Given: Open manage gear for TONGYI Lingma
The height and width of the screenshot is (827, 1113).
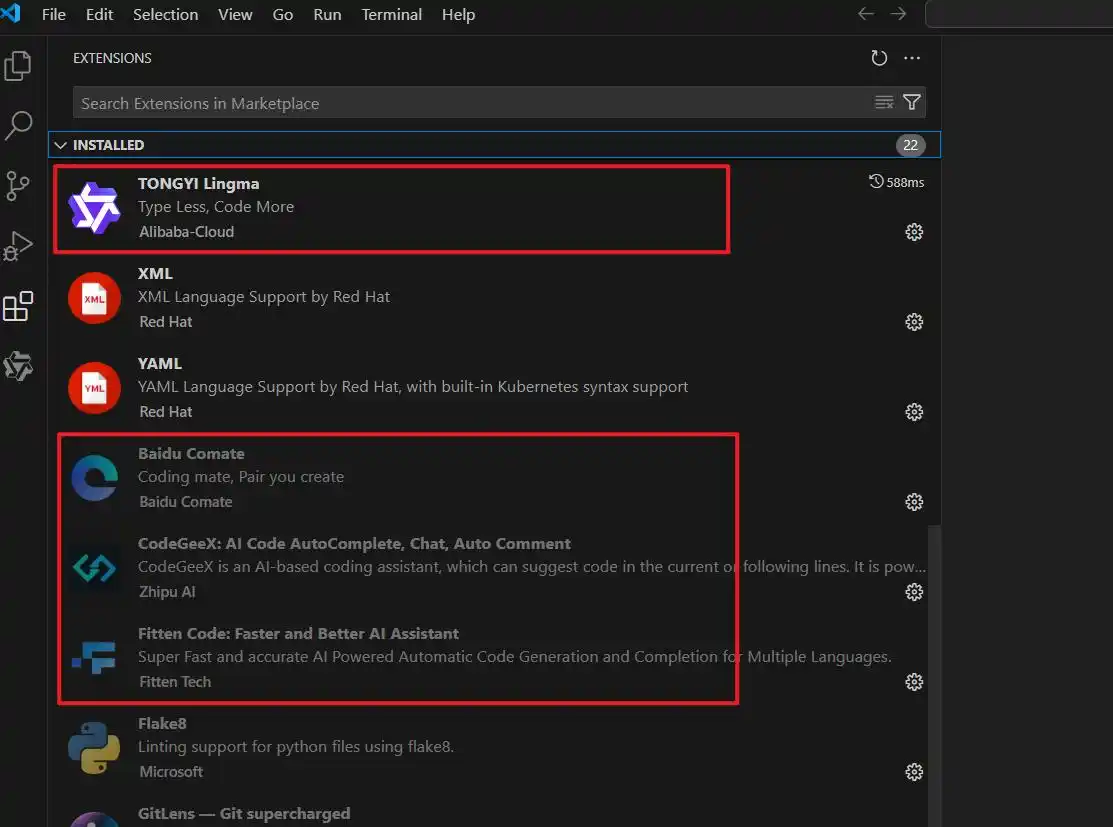Looking at the screenshot, I should pyautogui.click(x=913, y=232).
